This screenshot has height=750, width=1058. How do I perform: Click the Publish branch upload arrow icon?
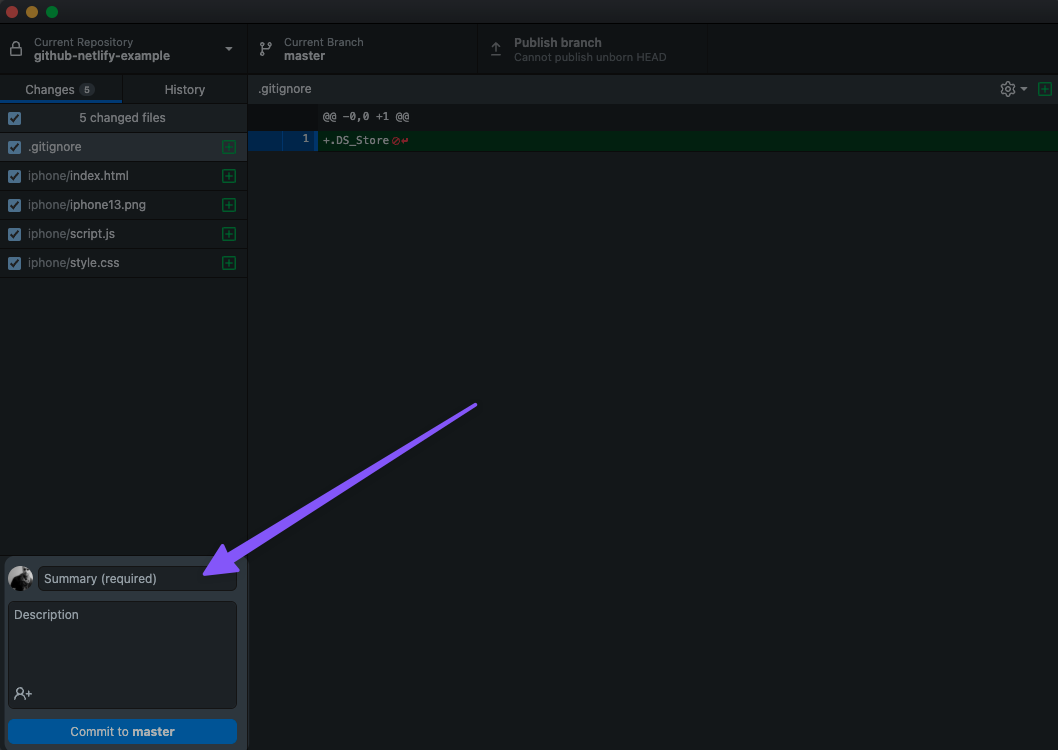pyautogui.click(x=496, y=49)
